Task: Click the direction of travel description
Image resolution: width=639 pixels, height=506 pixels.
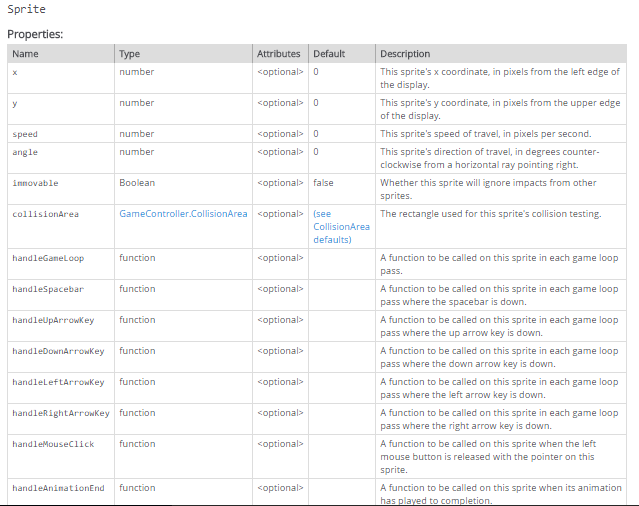Action: [489, 158]
